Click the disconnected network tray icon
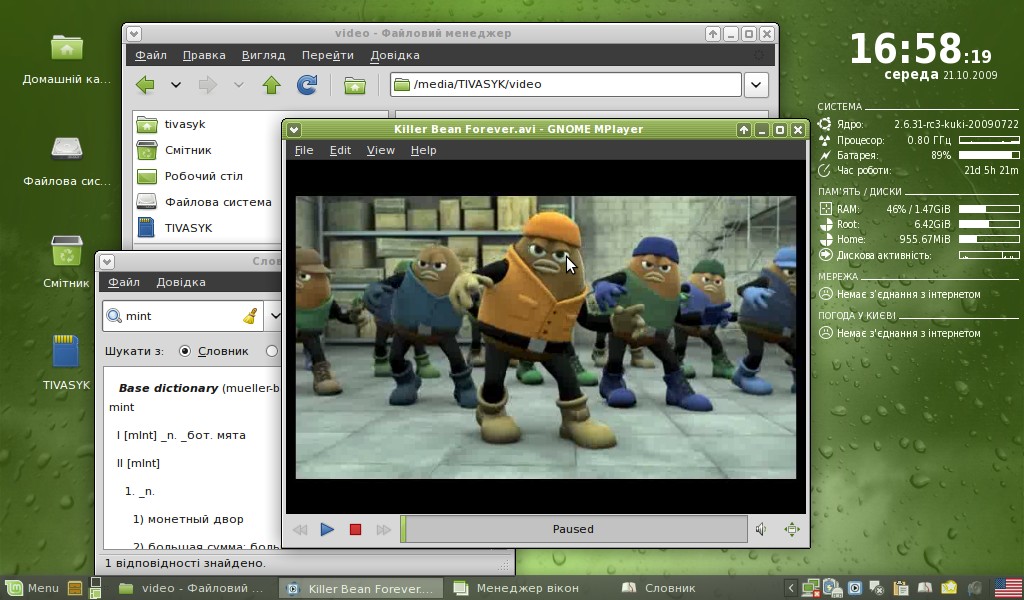 [x=811, y=588]
